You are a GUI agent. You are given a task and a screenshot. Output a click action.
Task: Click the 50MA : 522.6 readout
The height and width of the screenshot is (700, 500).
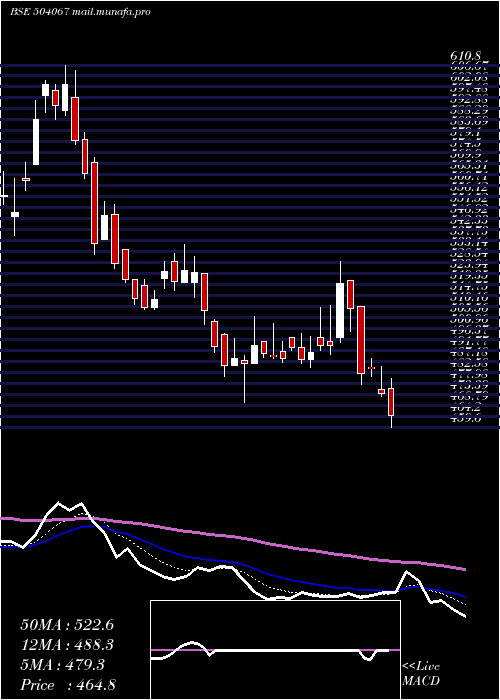(67, 625)
